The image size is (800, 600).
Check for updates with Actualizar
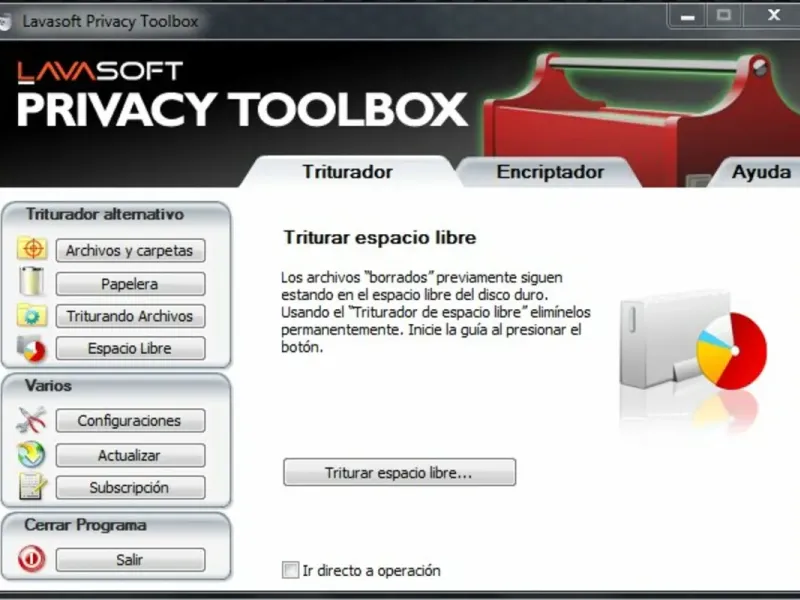pyautogui.click(x=130, y=455)
